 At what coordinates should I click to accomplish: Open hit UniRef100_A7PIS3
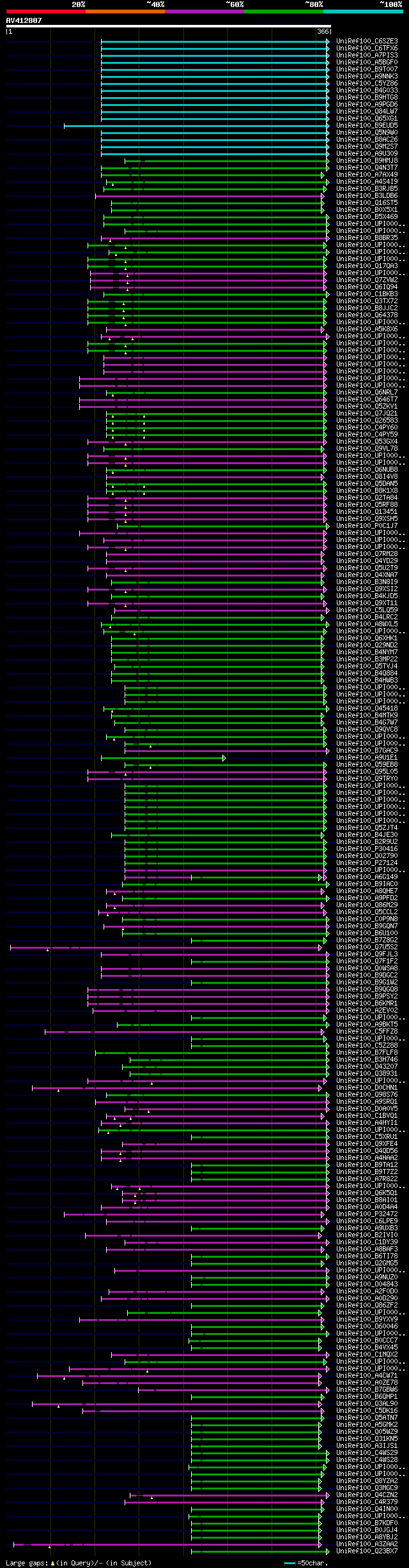coord(367,56)
